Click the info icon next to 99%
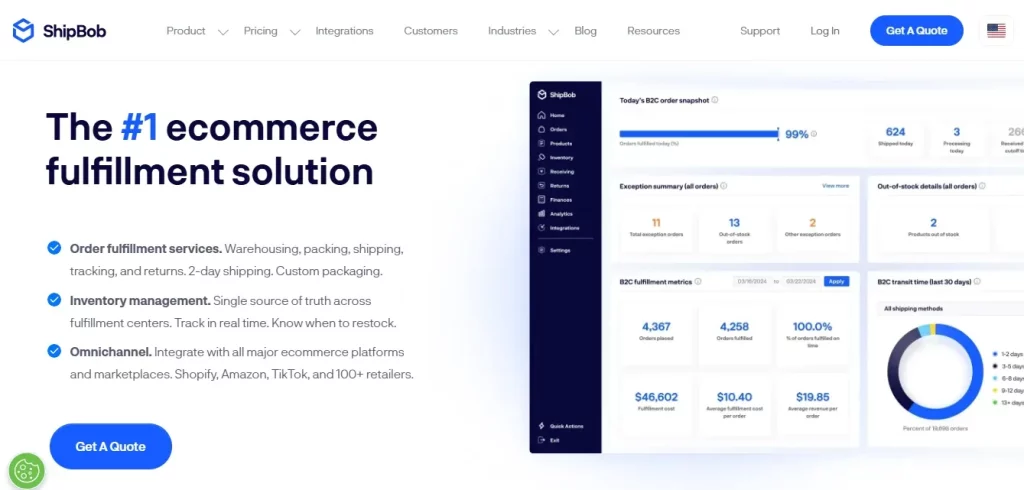 click(x=814, y=134)
